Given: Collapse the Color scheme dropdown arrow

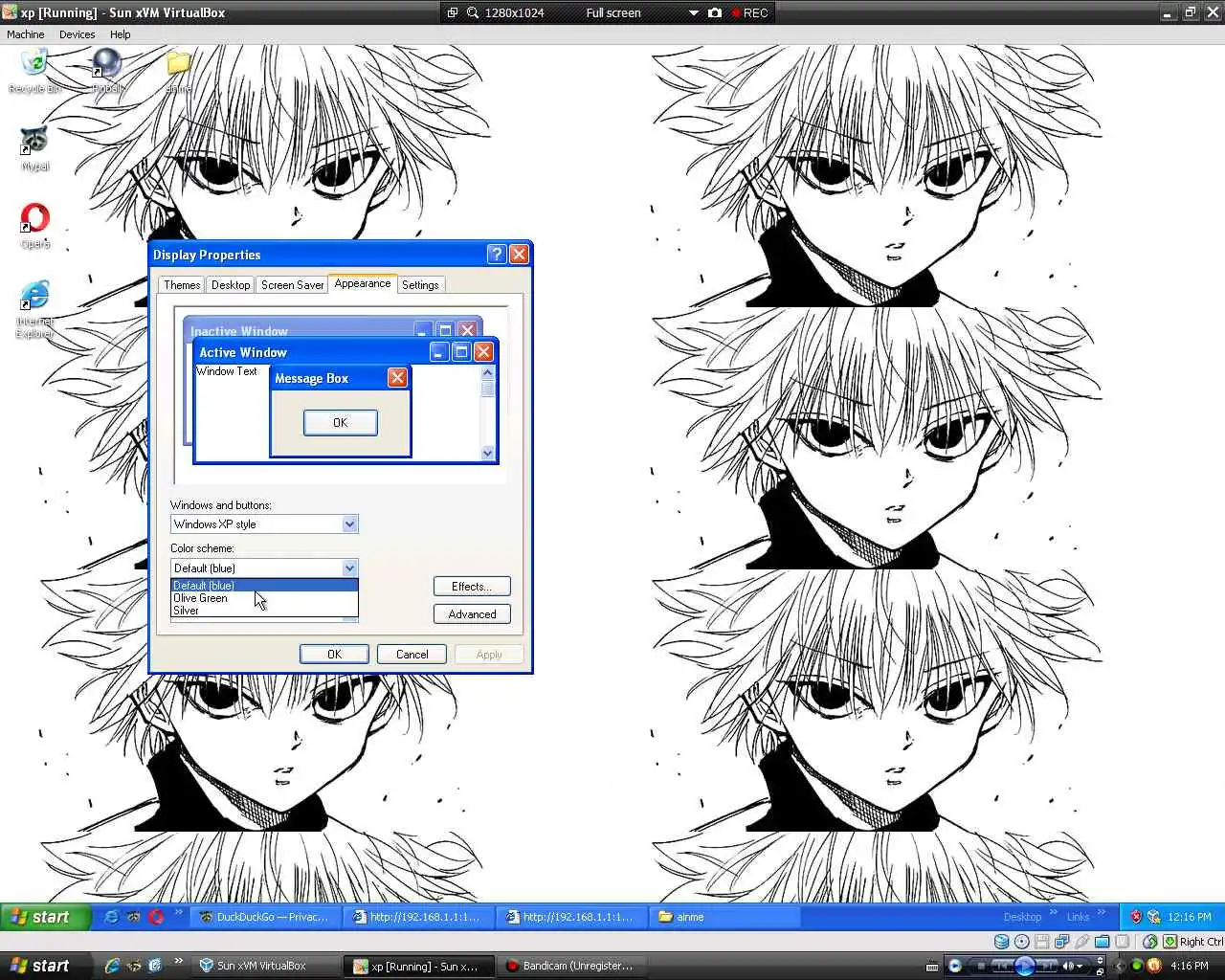Looking at the screenshot, I should coord(349,568).
